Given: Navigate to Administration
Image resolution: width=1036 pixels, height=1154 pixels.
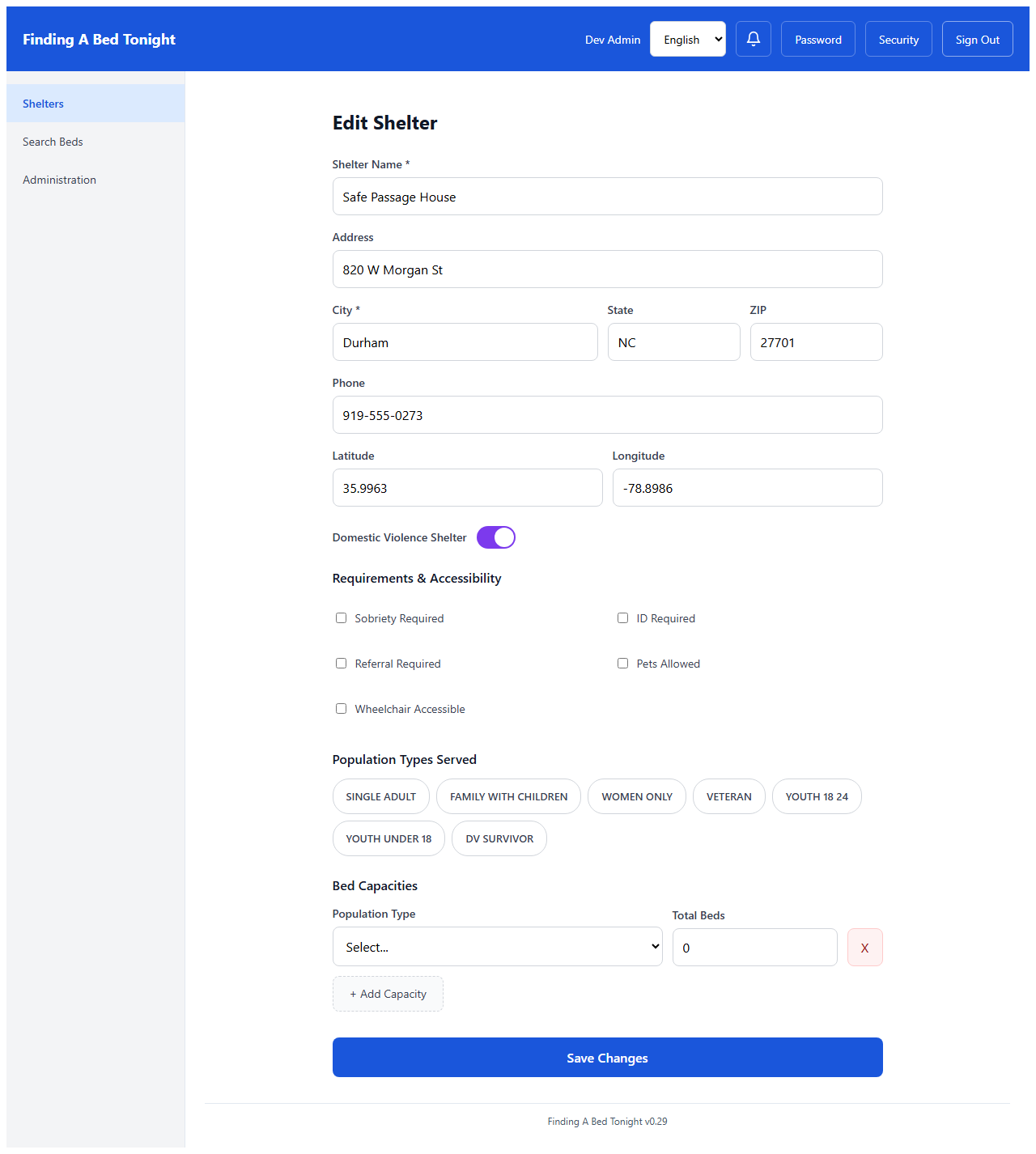Looking at the screenshot, I should (59, 179).
